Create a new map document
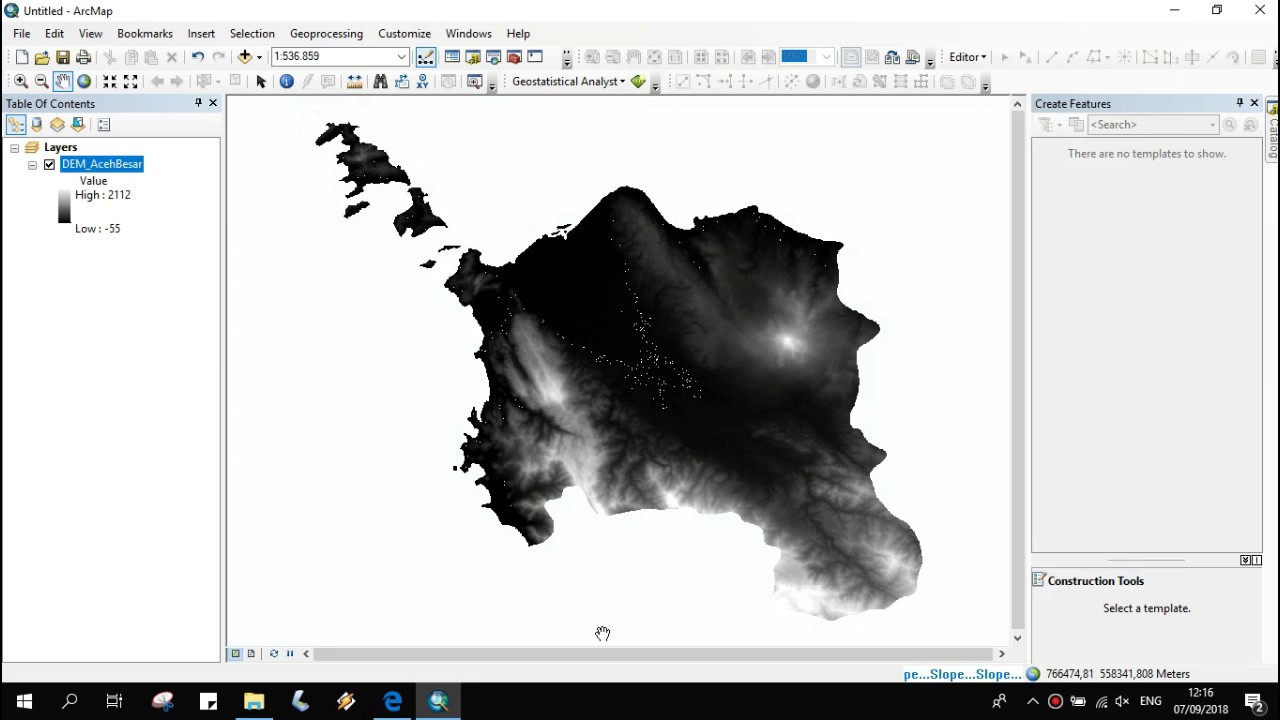The image size is (1280, 720). (21, 57)
